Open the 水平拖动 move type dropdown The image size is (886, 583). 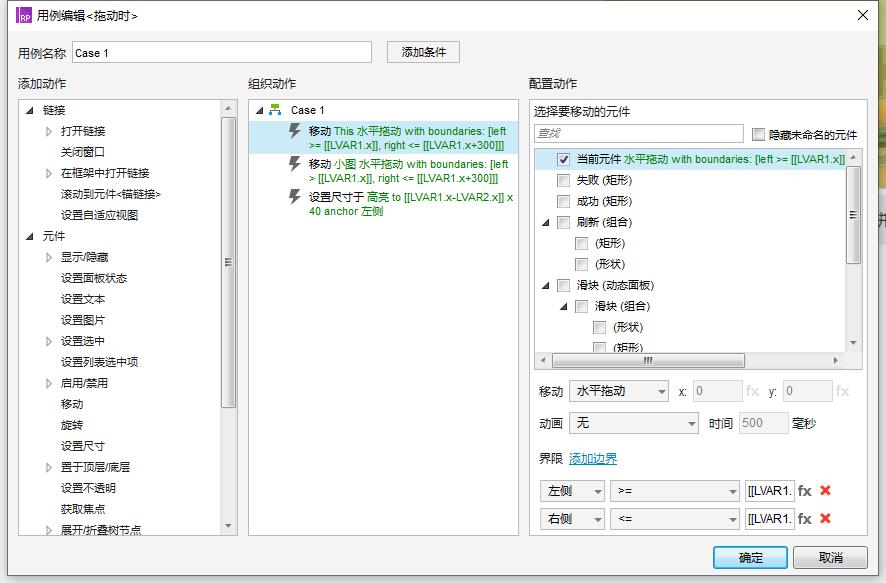click(x=618, y=392)
